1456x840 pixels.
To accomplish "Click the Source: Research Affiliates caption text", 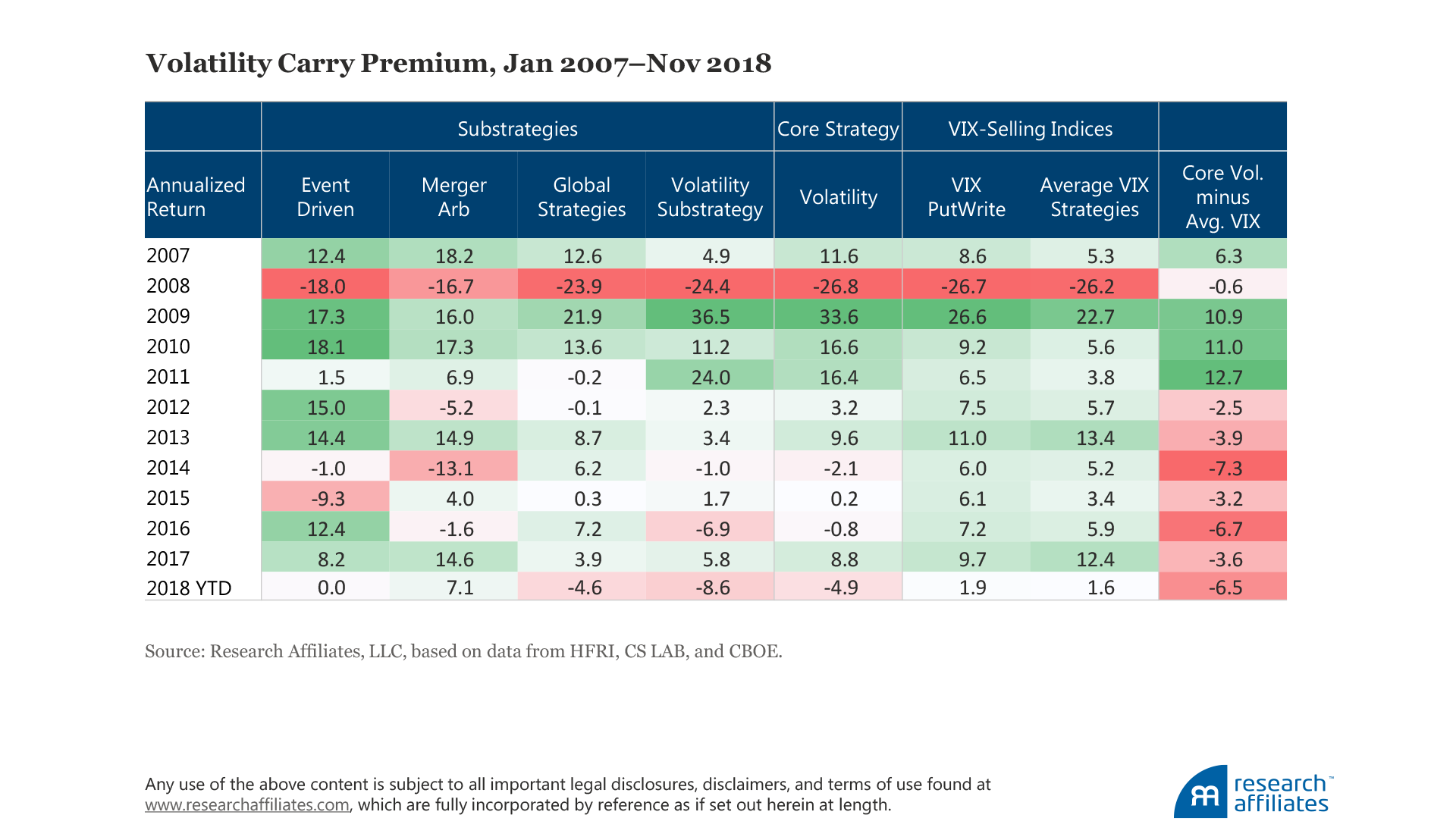I will [463, 651].
